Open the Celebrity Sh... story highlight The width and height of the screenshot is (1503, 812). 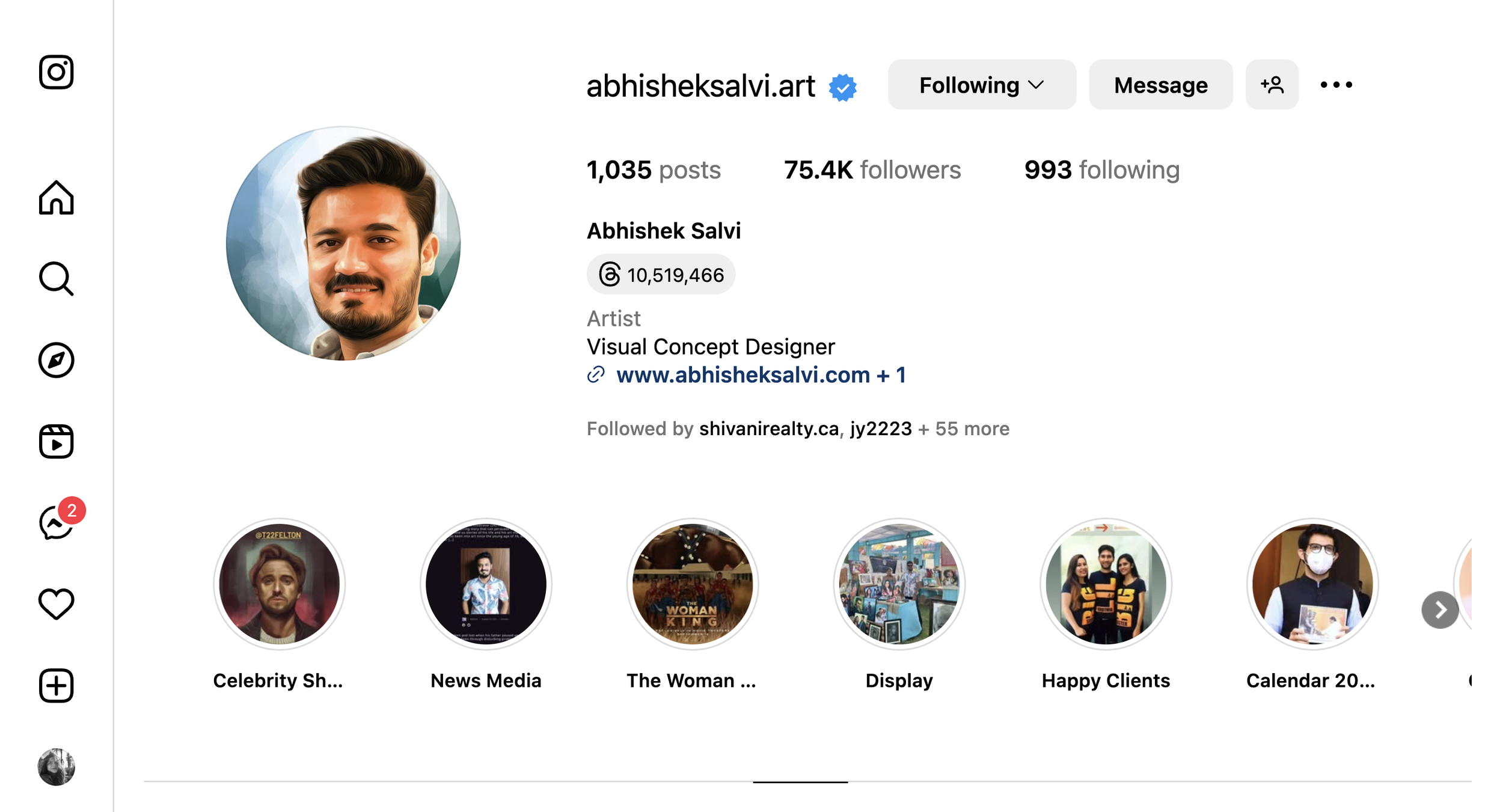279,584
